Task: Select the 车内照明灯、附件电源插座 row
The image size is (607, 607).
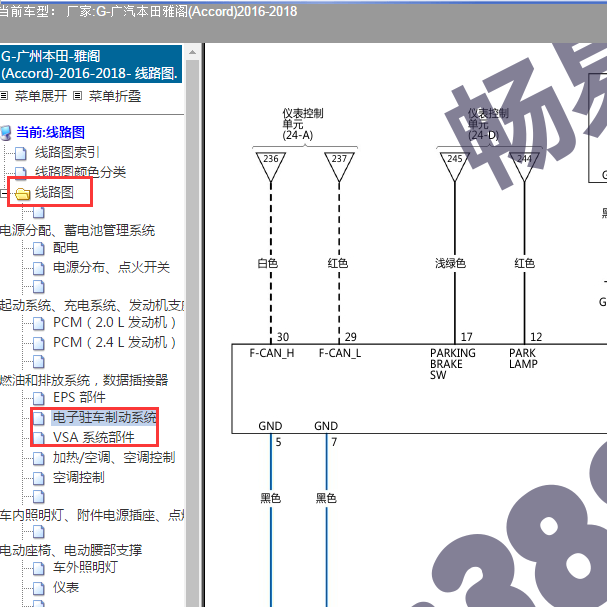Action: point(92,515)
